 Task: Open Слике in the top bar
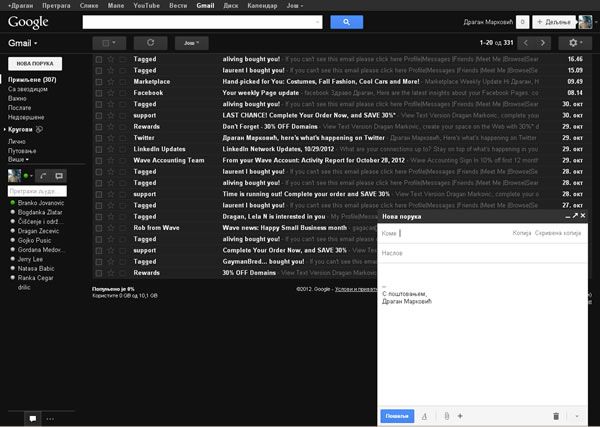(x=89, y=6)
